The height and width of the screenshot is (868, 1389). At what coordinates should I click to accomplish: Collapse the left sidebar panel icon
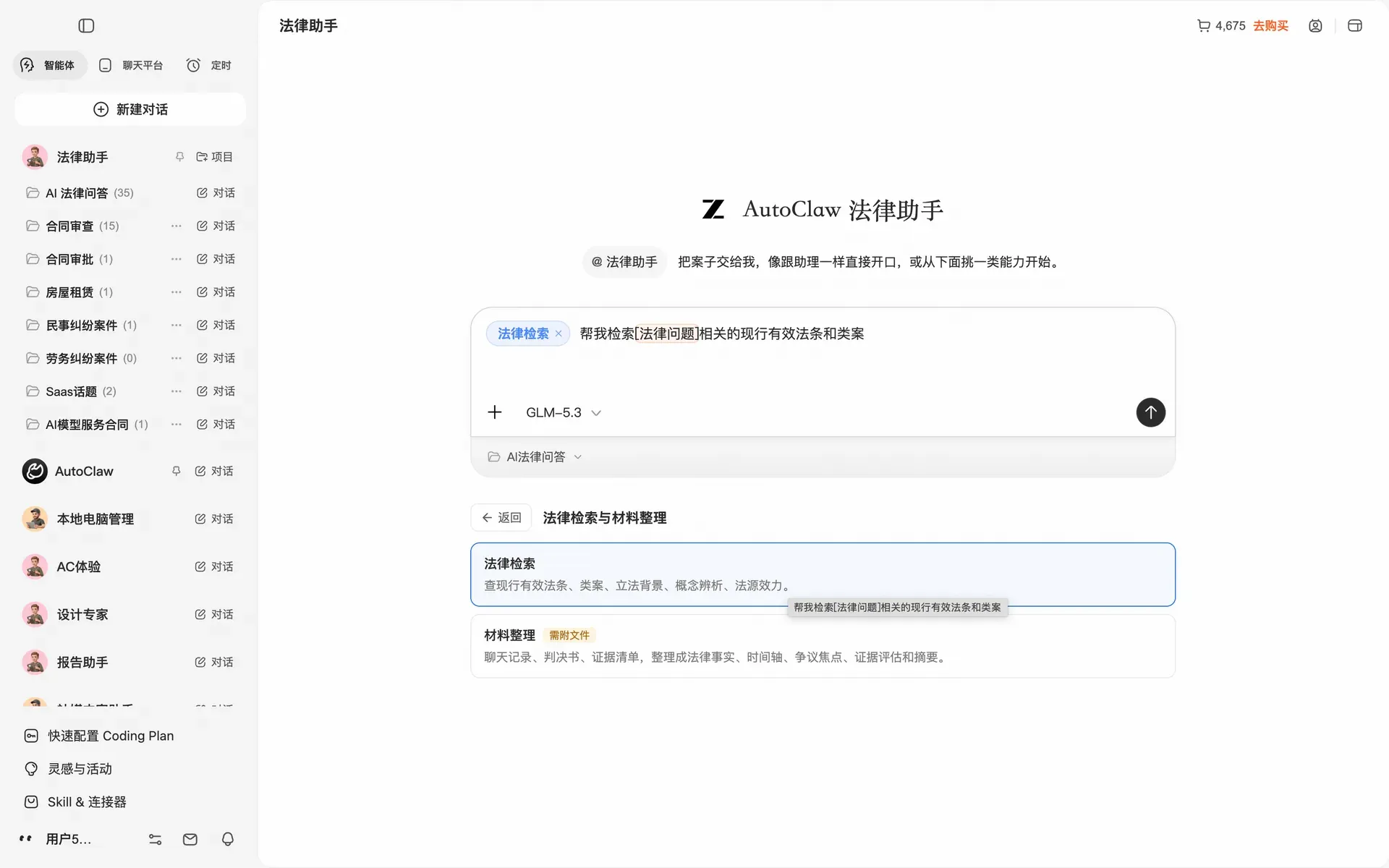tap(86, 26)
